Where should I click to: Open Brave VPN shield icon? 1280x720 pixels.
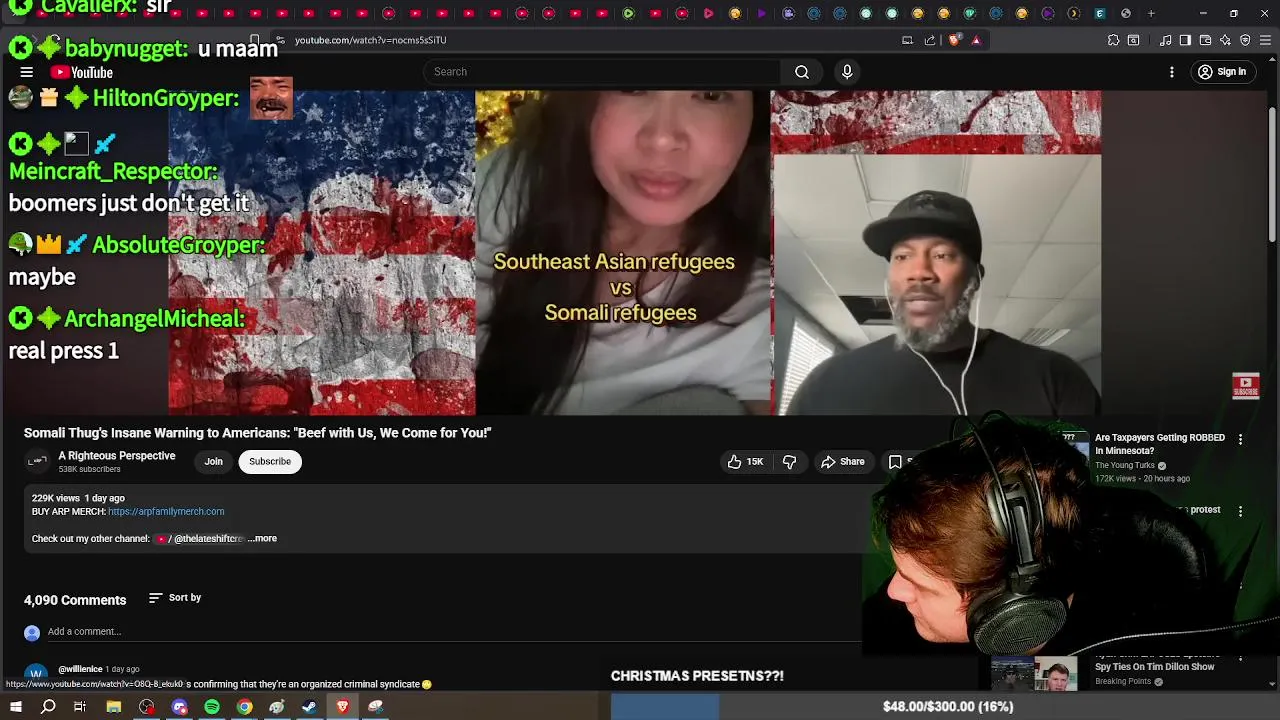1245,40
